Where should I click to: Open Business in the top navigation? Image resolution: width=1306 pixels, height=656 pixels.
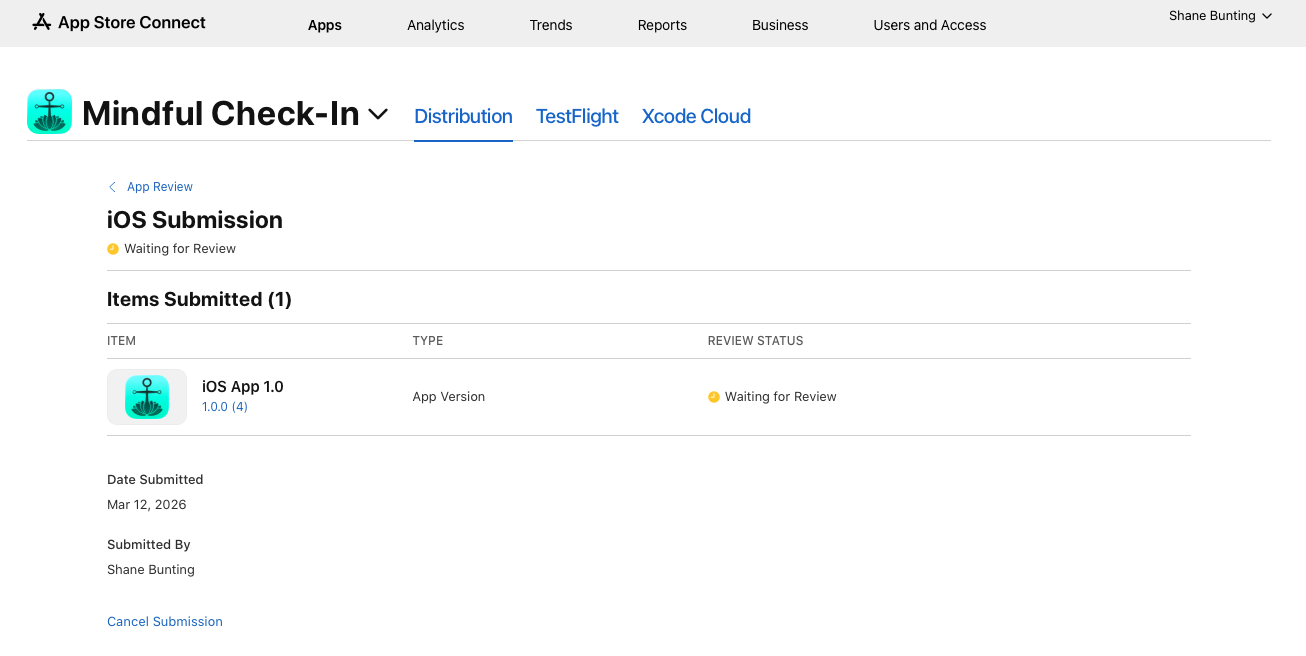coord(780,25)
